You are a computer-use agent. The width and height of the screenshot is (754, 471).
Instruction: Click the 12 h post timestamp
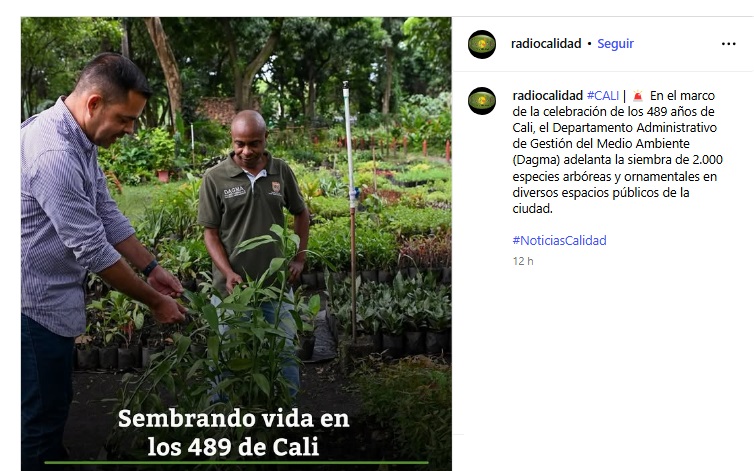[x=523, y=261]
